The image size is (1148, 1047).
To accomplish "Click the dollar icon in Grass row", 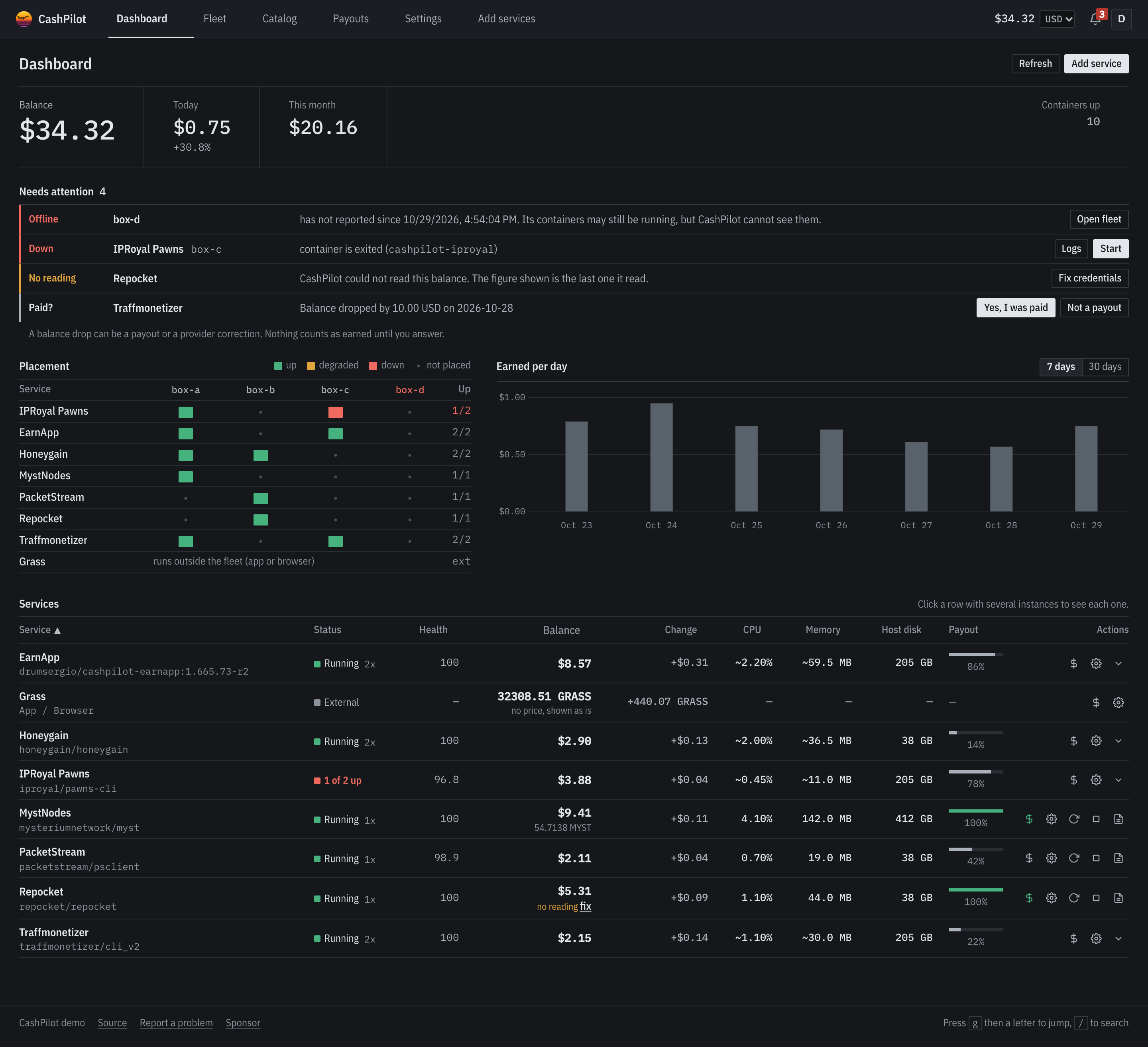I will (x=1096, y=703).
